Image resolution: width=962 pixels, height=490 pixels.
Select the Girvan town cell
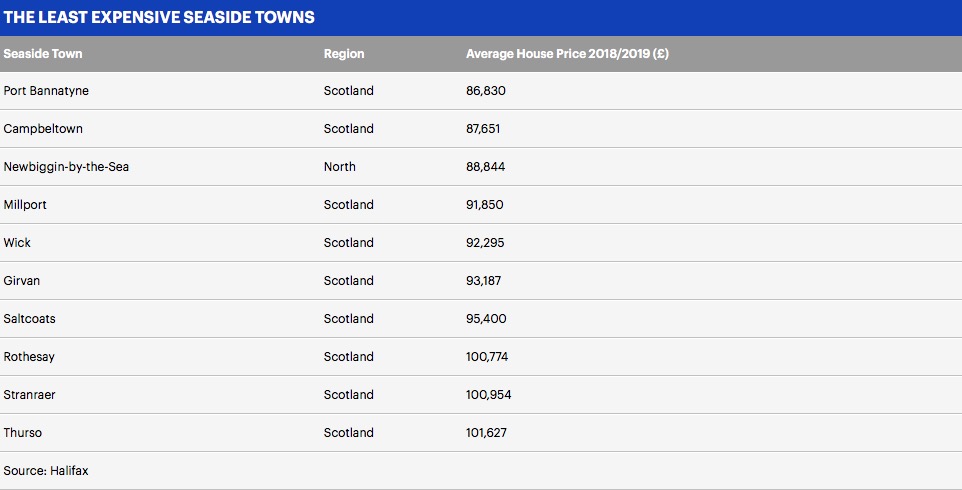[22, 281]
